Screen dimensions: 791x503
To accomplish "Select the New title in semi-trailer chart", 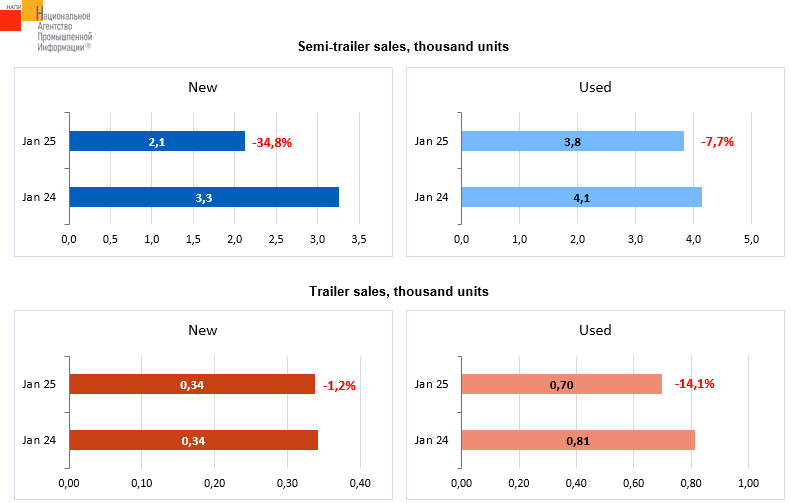I will [203, 87].
